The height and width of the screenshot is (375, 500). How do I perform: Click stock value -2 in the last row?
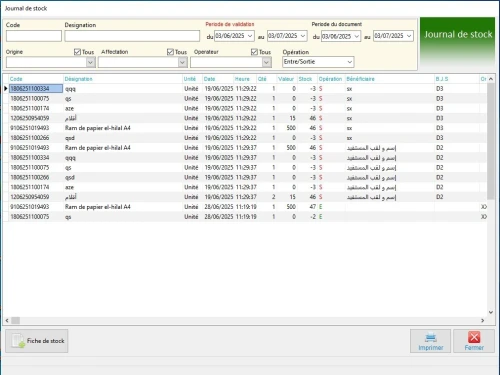[x=313, y=217]
